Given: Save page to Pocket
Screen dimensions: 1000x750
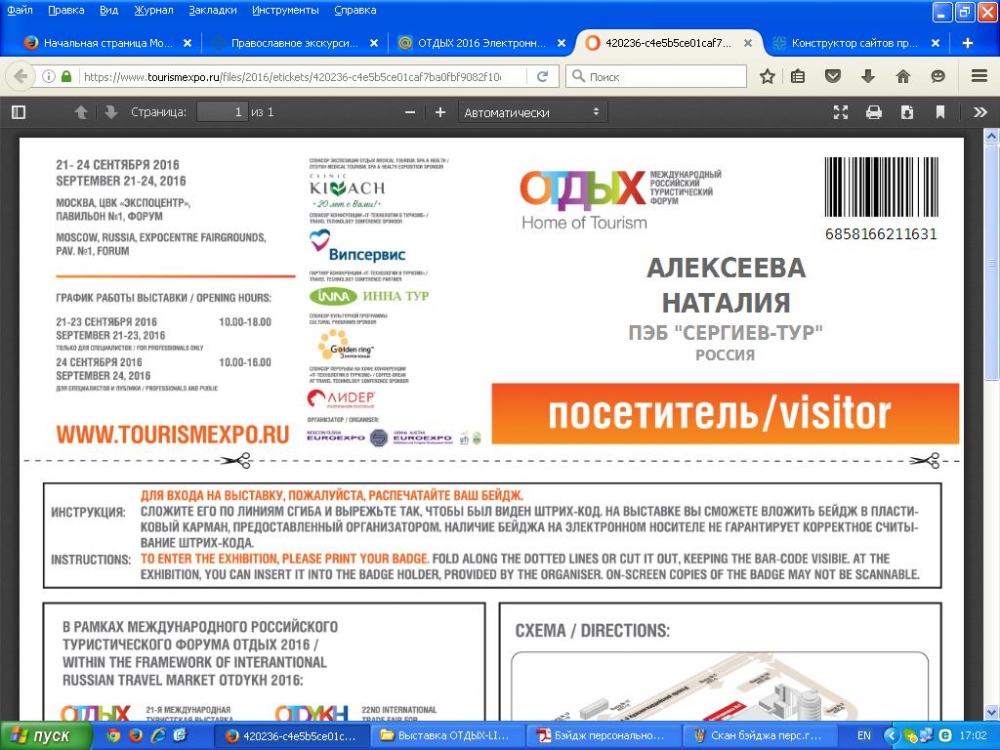Looking at the screenshot, I should tap(832, 77).
